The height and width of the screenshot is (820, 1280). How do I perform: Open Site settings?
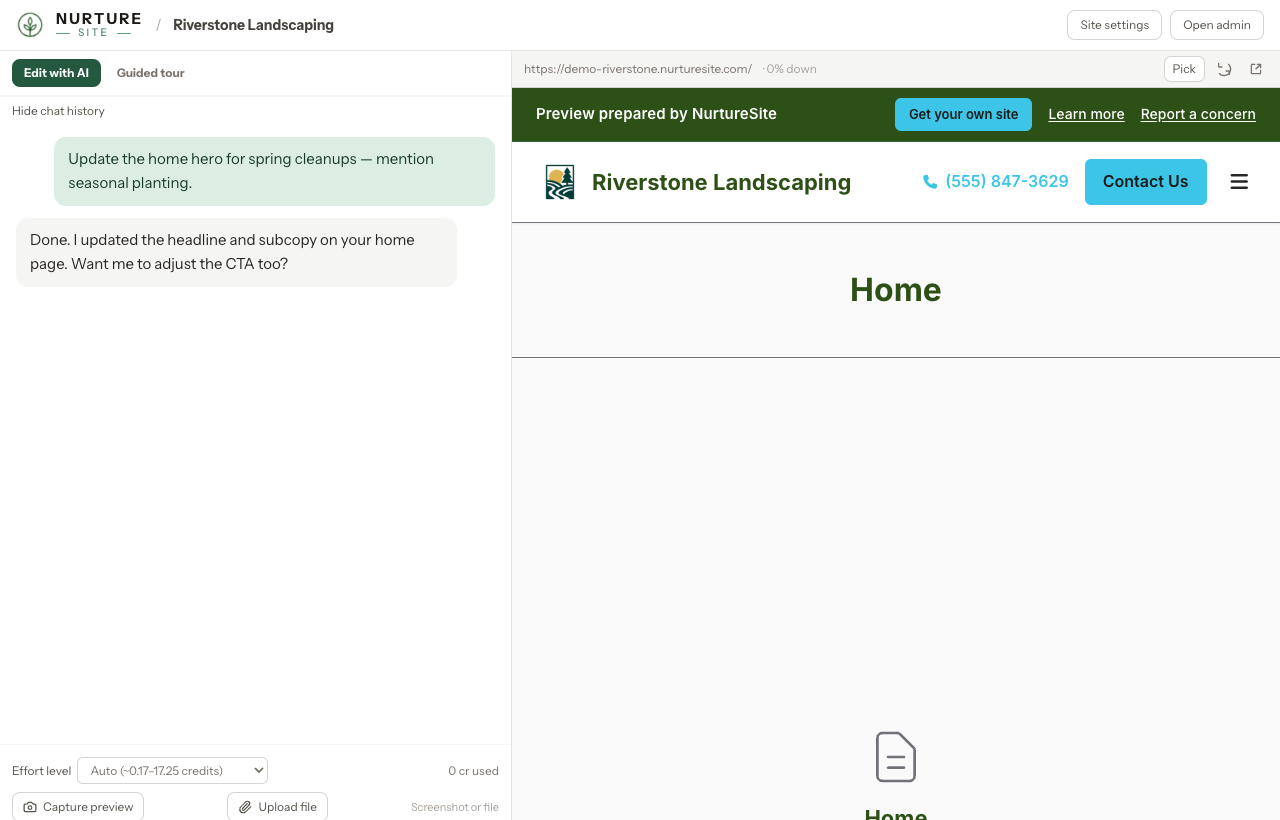1114,25
